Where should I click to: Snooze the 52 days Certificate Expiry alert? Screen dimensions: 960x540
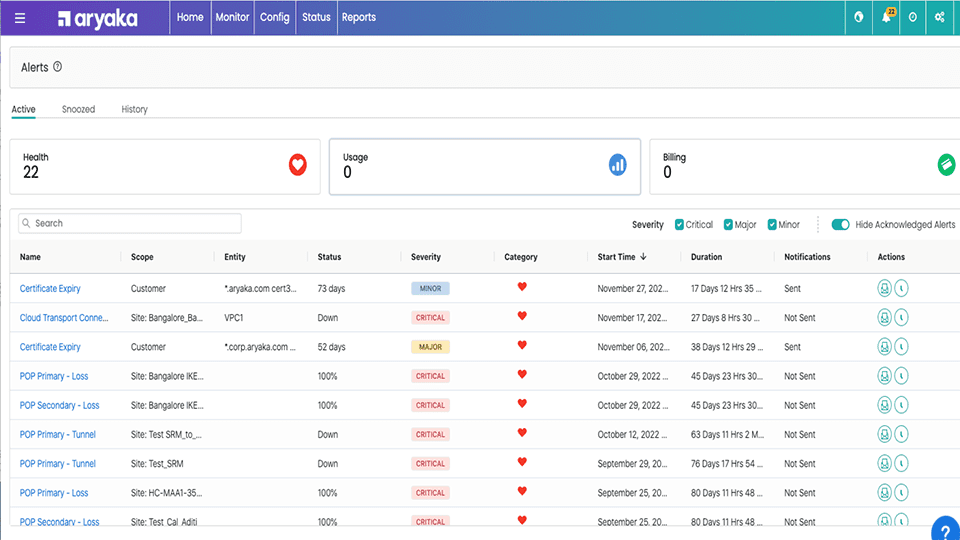[901, 347]
